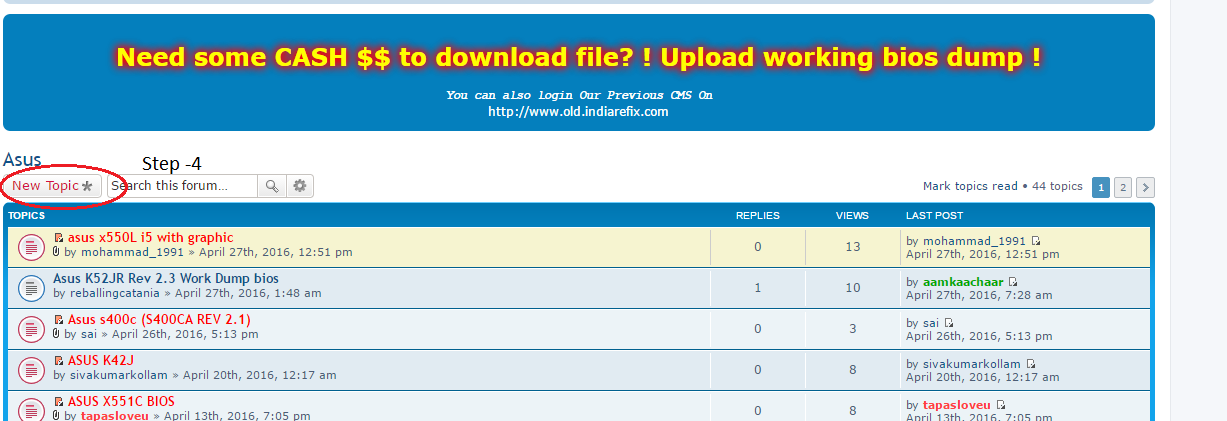Open last poster sivakumarkollam in last post column

[x=972, y=364]
